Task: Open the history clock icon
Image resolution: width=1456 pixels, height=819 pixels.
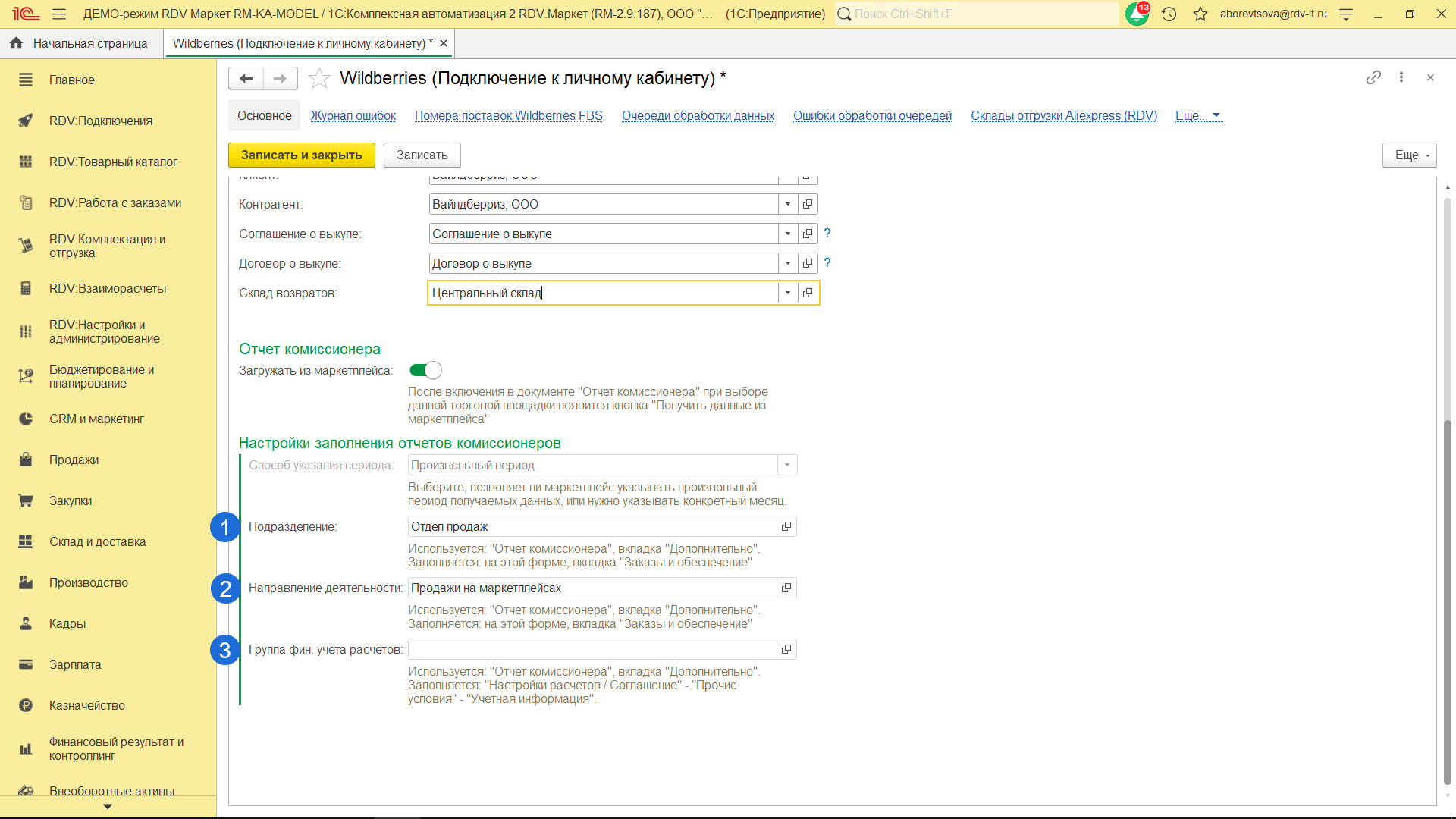Action: click(1169, 14)
